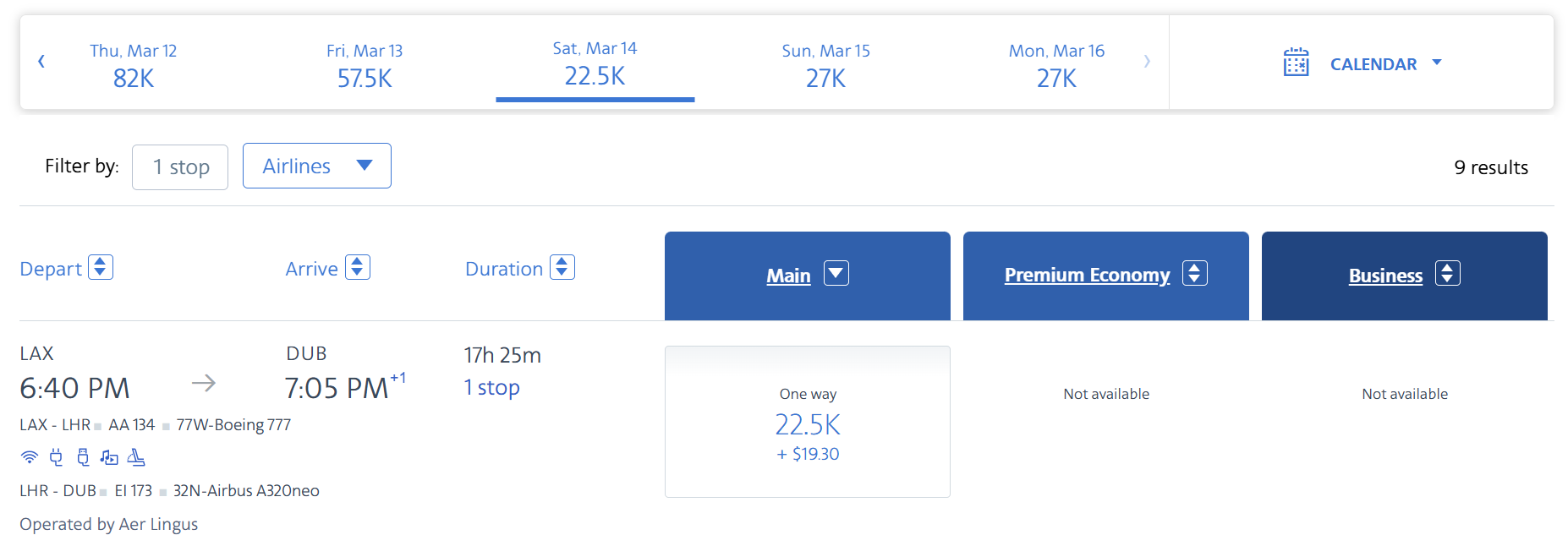The image size is (1568, 546).
Task: Open the 1 stop details link
Action: click(491, 387)
